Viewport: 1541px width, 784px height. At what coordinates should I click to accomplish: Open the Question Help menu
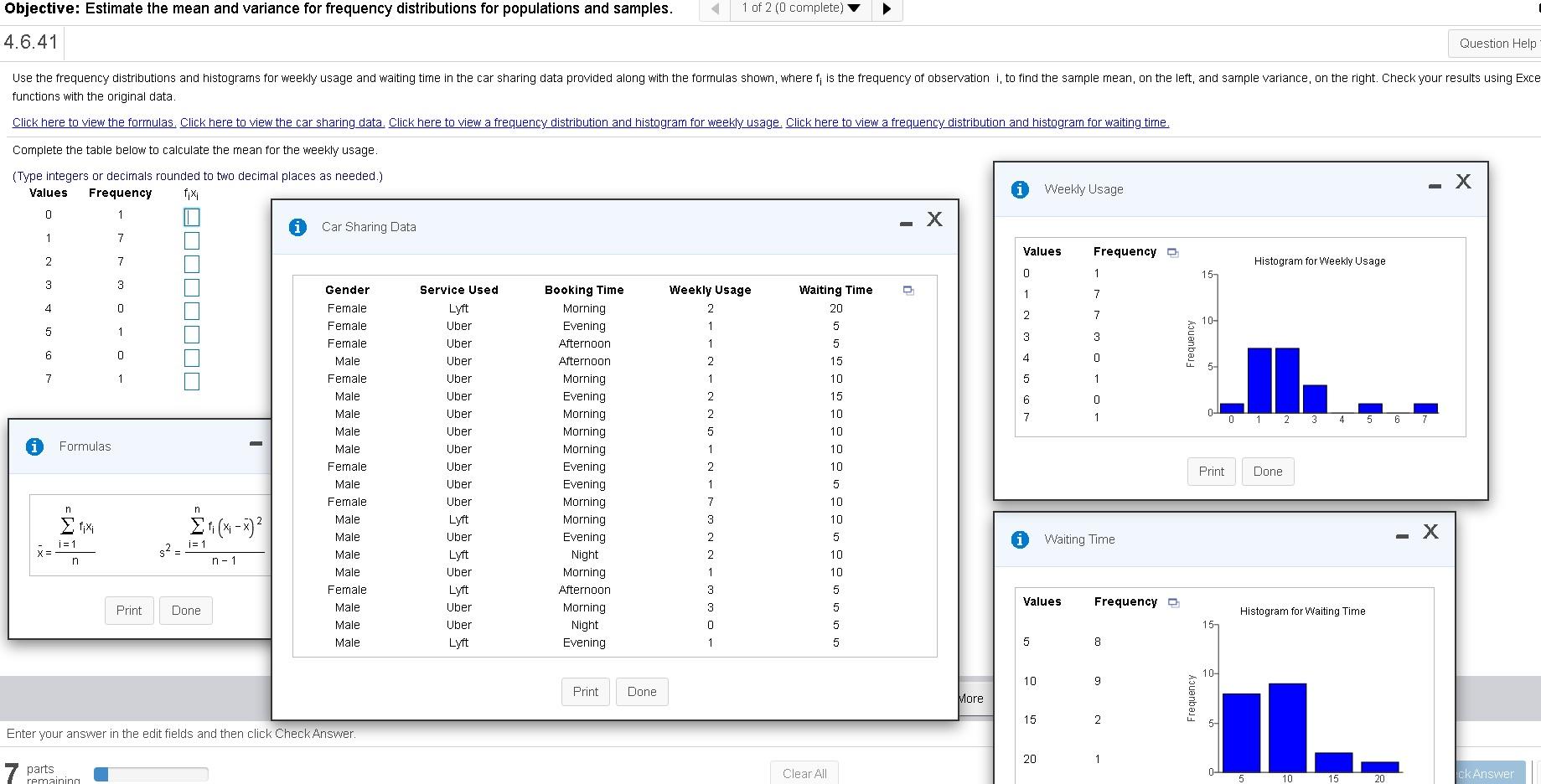[1497, 44]
